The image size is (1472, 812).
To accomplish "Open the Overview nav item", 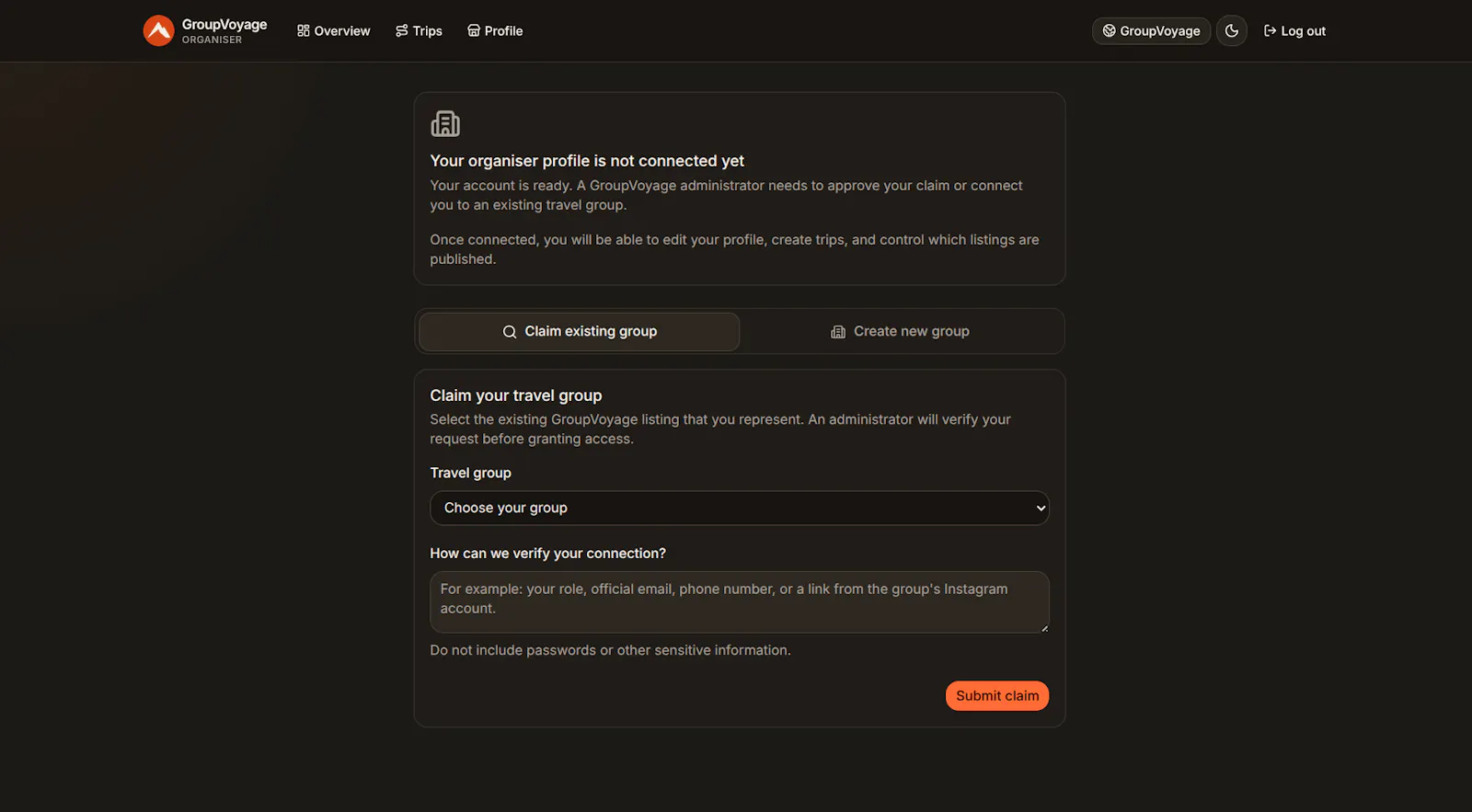I will click(333, 30).
